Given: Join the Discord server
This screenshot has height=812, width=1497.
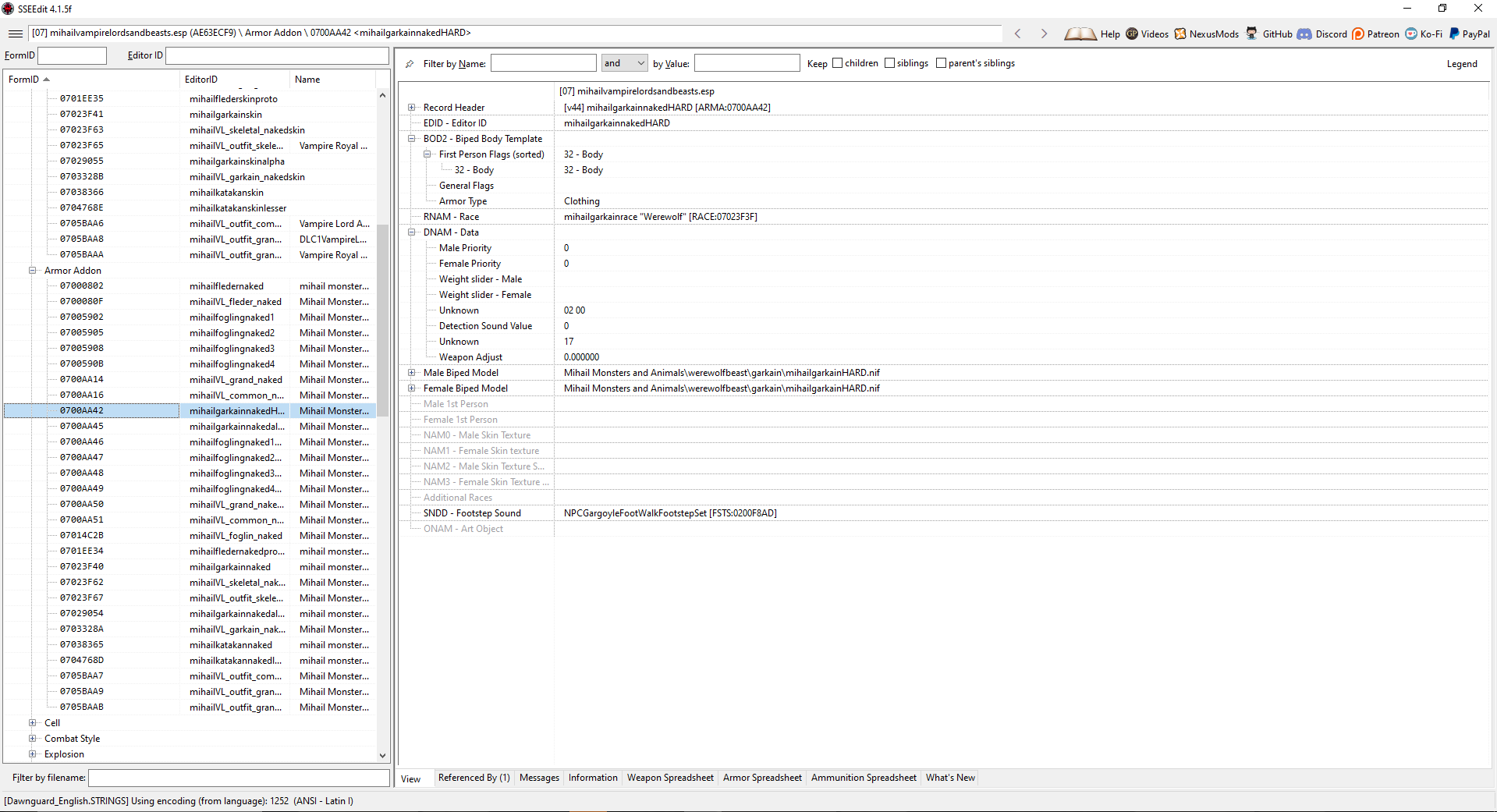Looking at the screenshot, I should (x=1321, y=34).
